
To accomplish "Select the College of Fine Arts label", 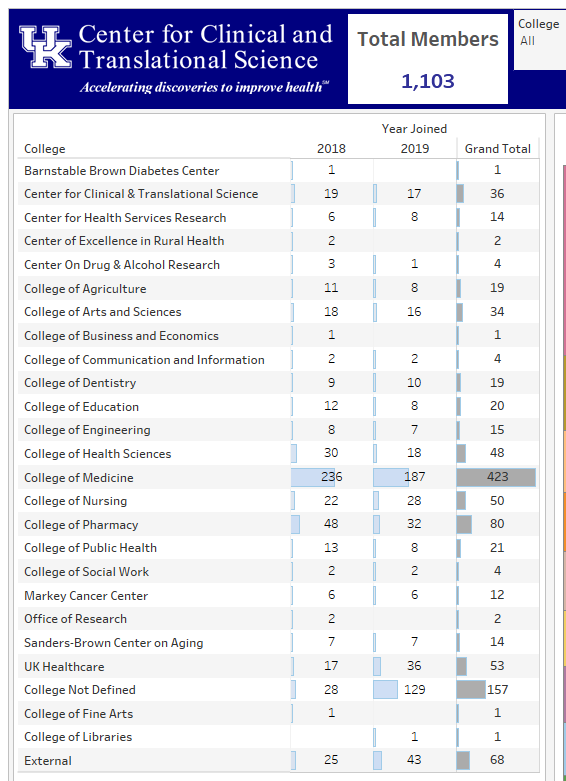I will point(78,714).
